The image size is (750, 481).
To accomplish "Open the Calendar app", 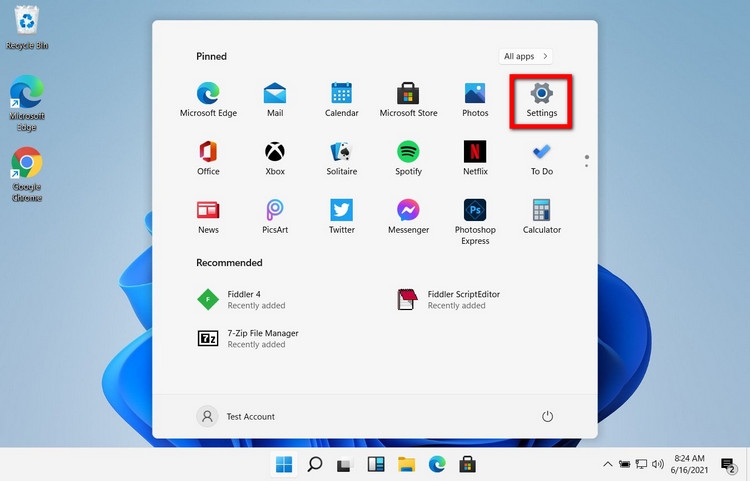I will 342,100.
